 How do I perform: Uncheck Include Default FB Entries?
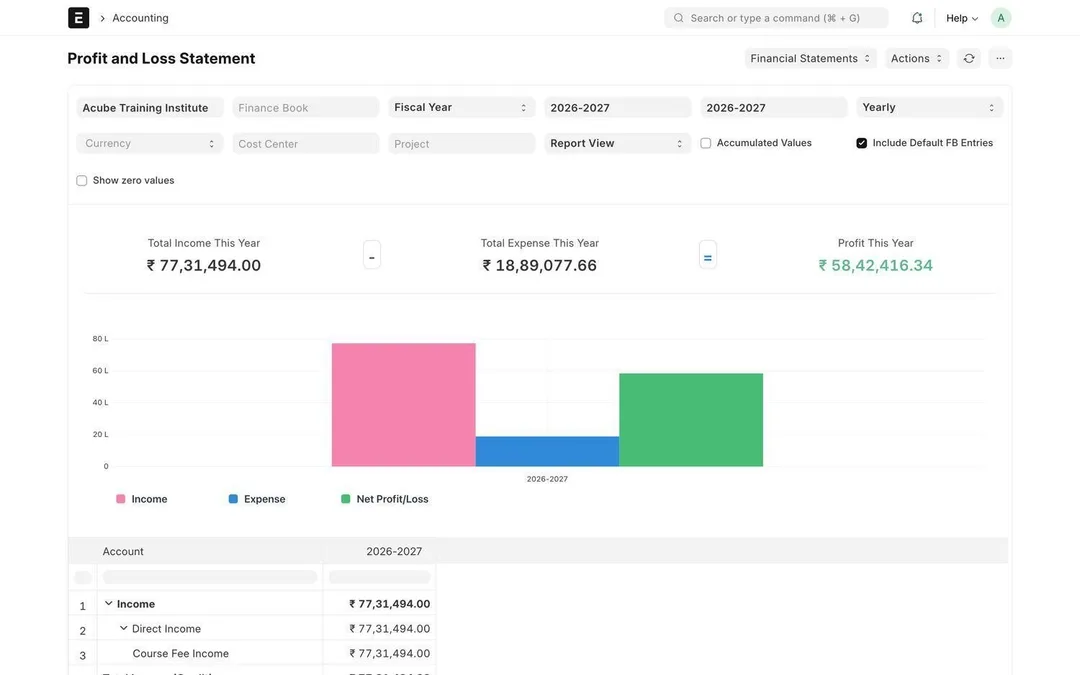coord(861,143)
